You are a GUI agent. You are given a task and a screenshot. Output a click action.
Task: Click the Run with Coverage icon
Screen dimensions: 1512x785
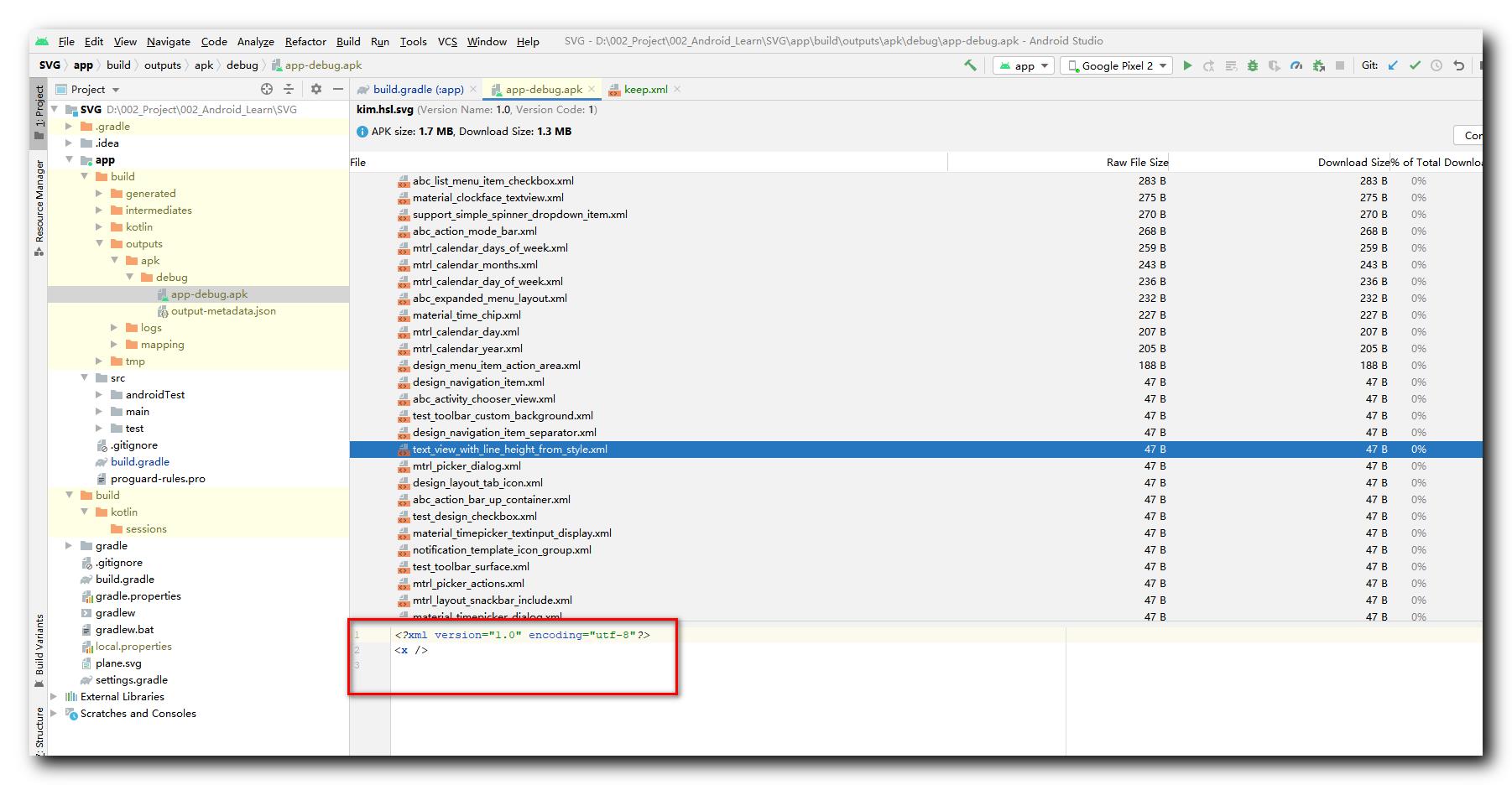(1275, 65)
